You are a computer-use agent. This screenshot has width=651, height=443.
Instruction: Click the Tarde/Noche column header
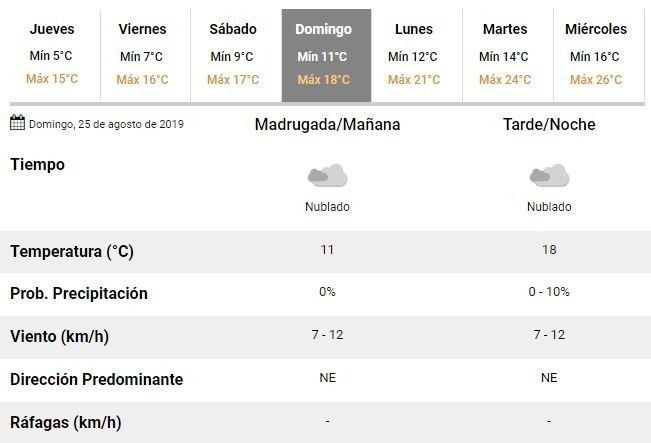coord(549,125)
